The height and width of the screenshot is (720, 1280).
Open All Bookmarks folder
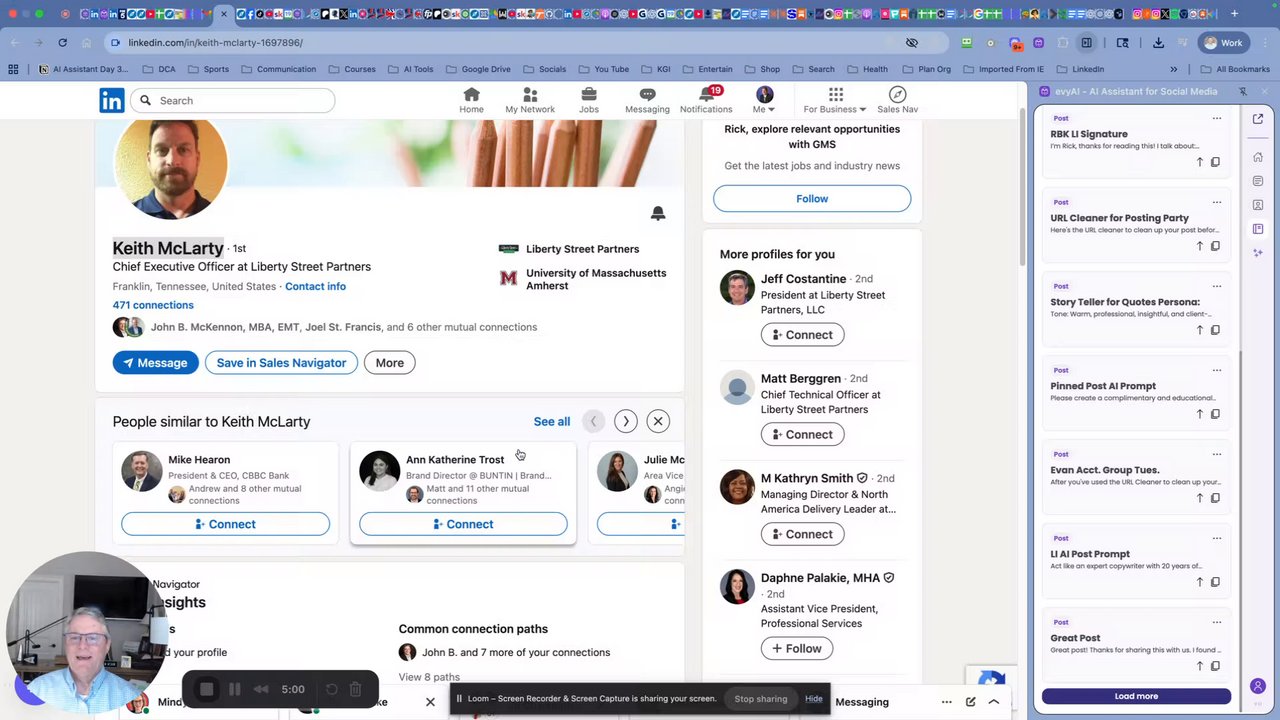pos(1235,69)
